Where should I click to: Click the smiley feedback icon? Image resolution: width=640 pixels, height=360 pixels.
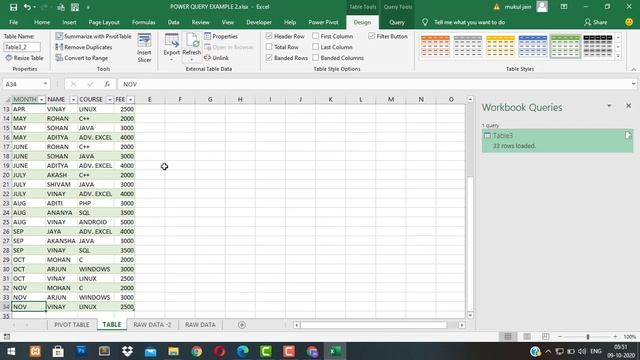coord(629,22)
